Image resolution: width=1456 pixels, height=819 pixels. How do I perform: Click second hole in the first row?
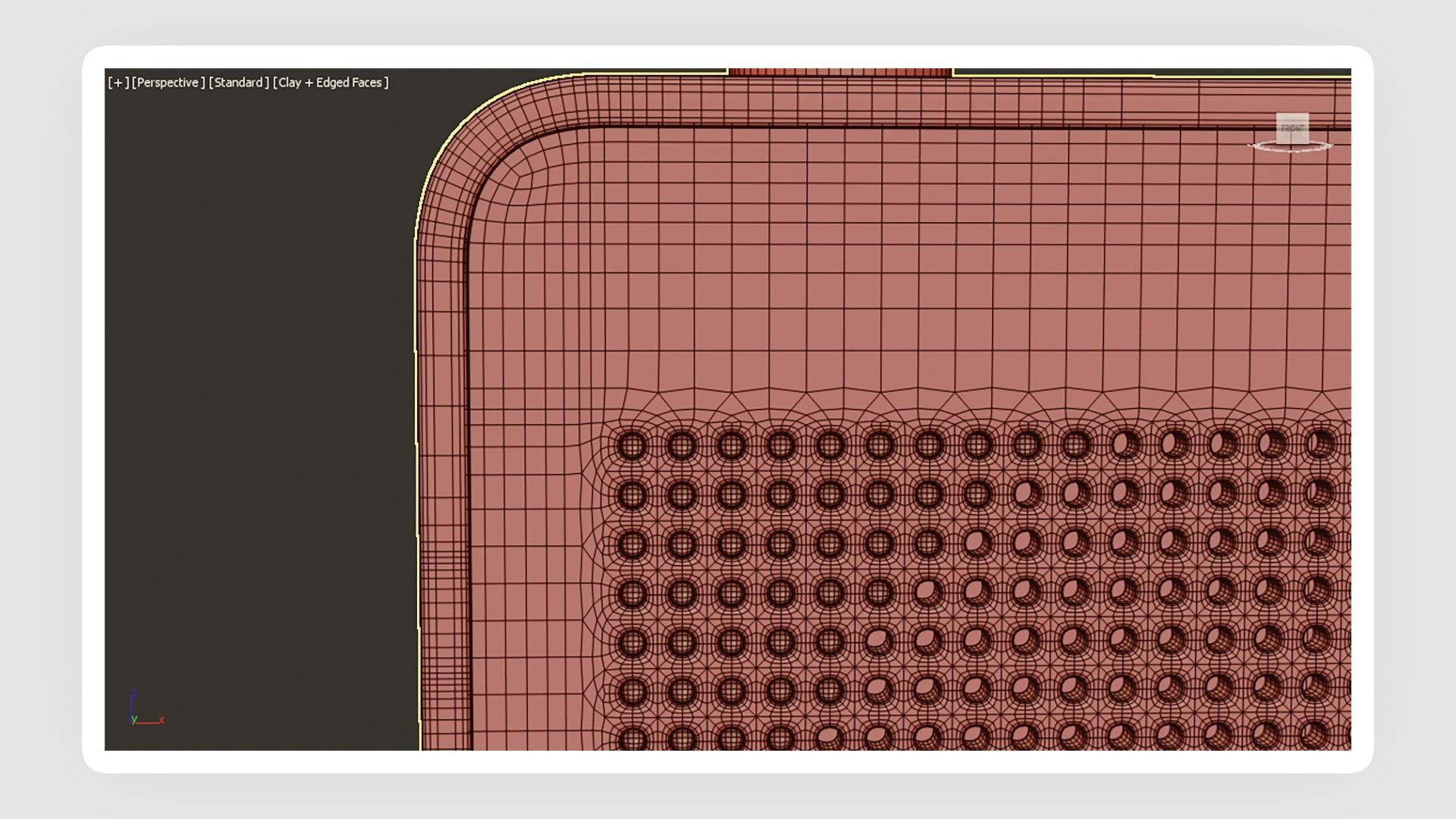click(x=681, y=445)
